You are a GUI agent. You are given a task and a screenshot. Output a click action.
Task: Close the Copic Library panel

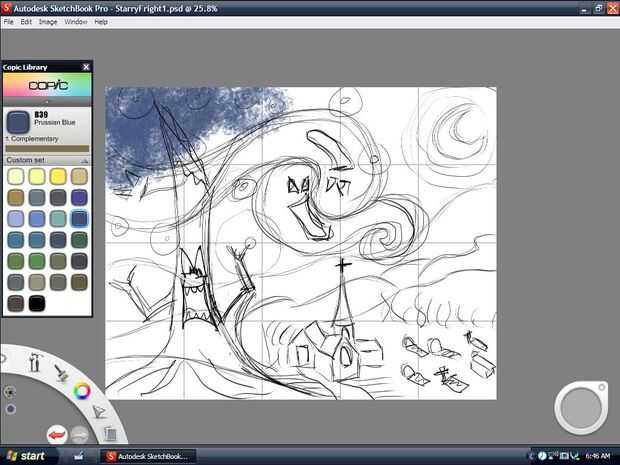[x=86, y=67]
